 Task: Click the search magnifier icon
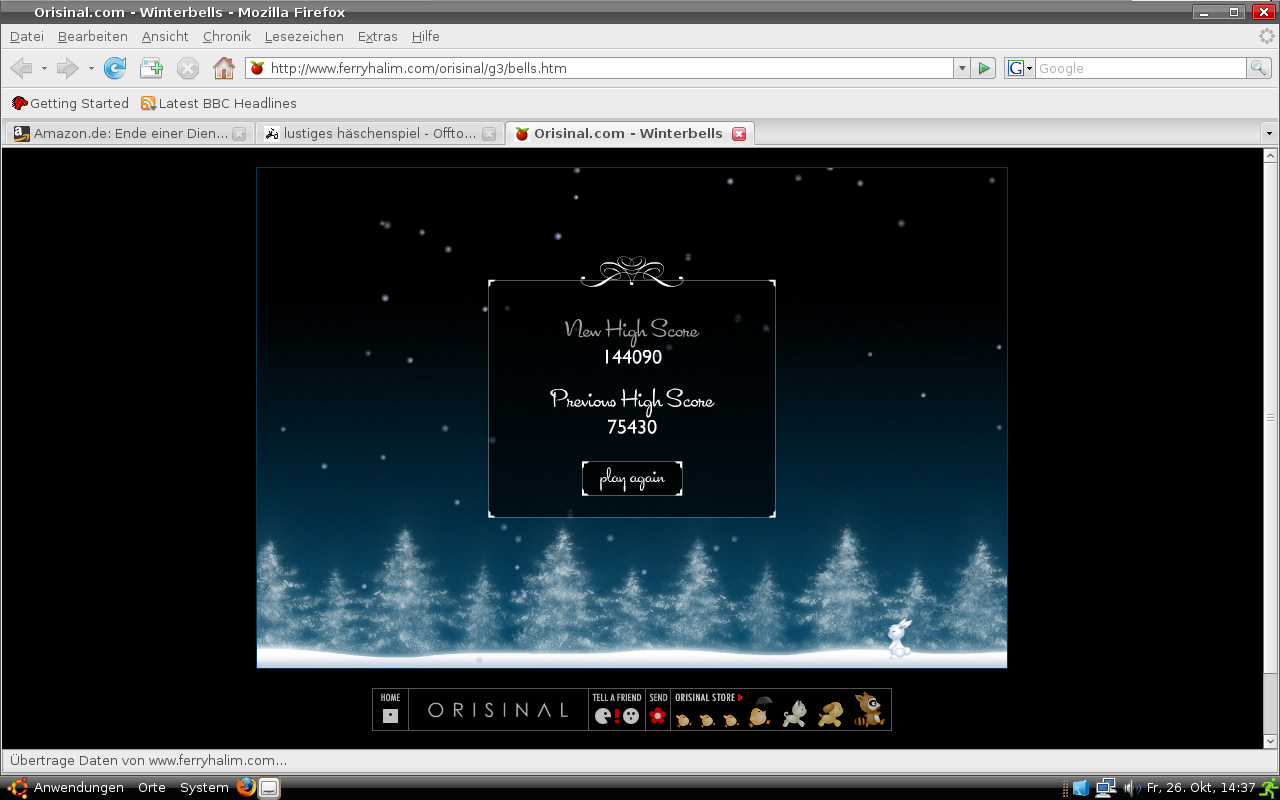1258,68
